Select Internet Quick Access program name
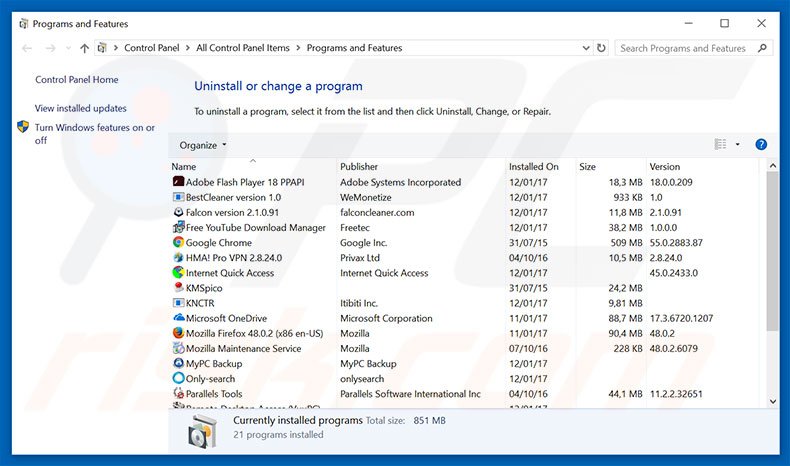This screenshot has width=790, height=466. [230, 273]
